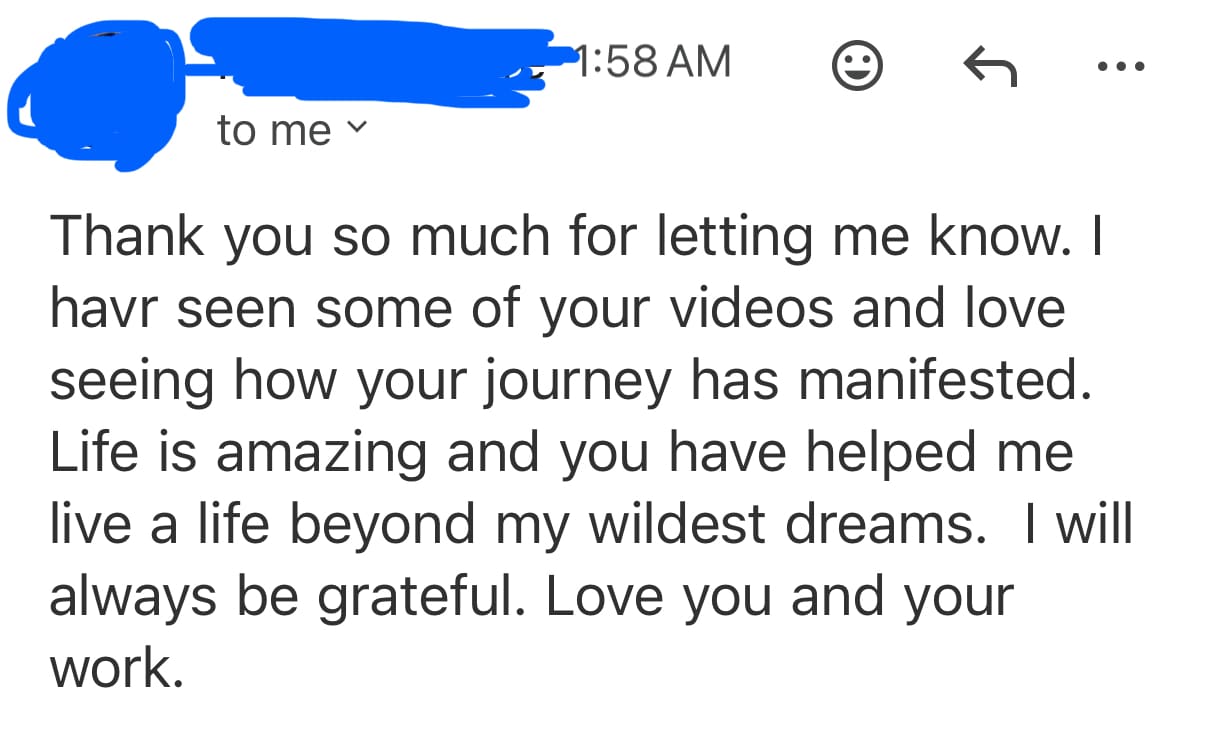Image resolution: width=1206 pixels, height=740 pixels.
Task: Click the sentence 'Thank you so much'
Action: click(300, 237)
